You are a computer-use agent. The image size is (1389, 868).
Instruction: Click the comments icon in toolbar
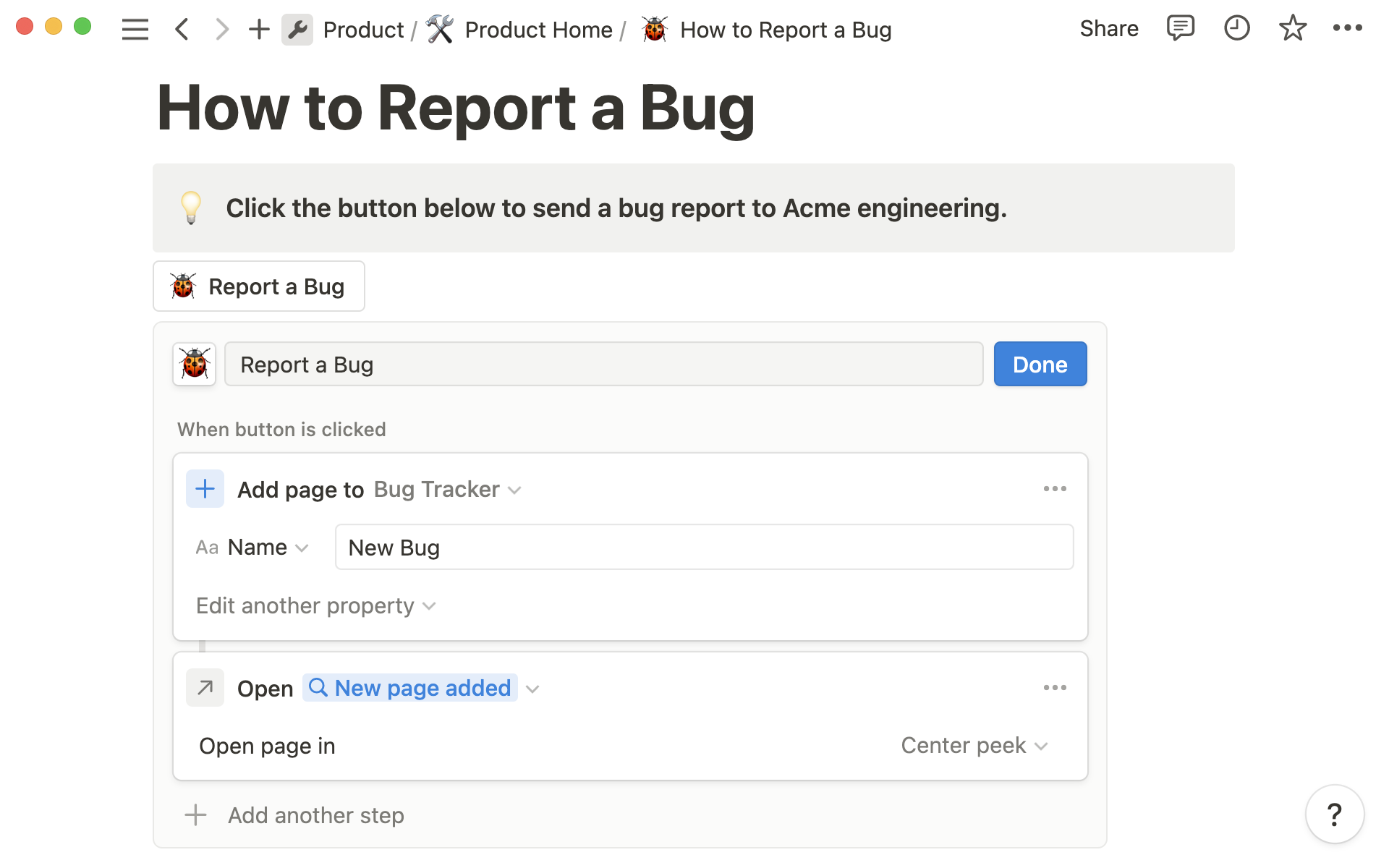point(1180,28)
